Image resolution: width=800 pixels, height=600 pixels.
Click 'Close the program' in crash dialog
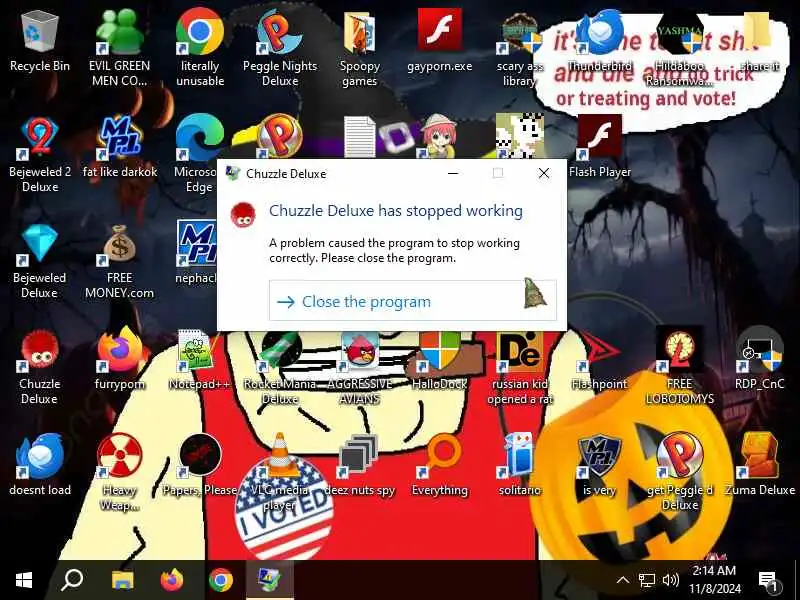pos(413,301)
